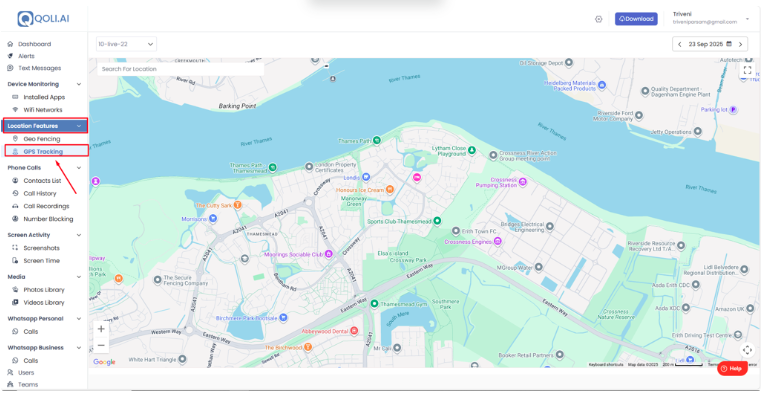Open the Users page
The height and width of the screenshot is (393, 762).
(26, 373)
